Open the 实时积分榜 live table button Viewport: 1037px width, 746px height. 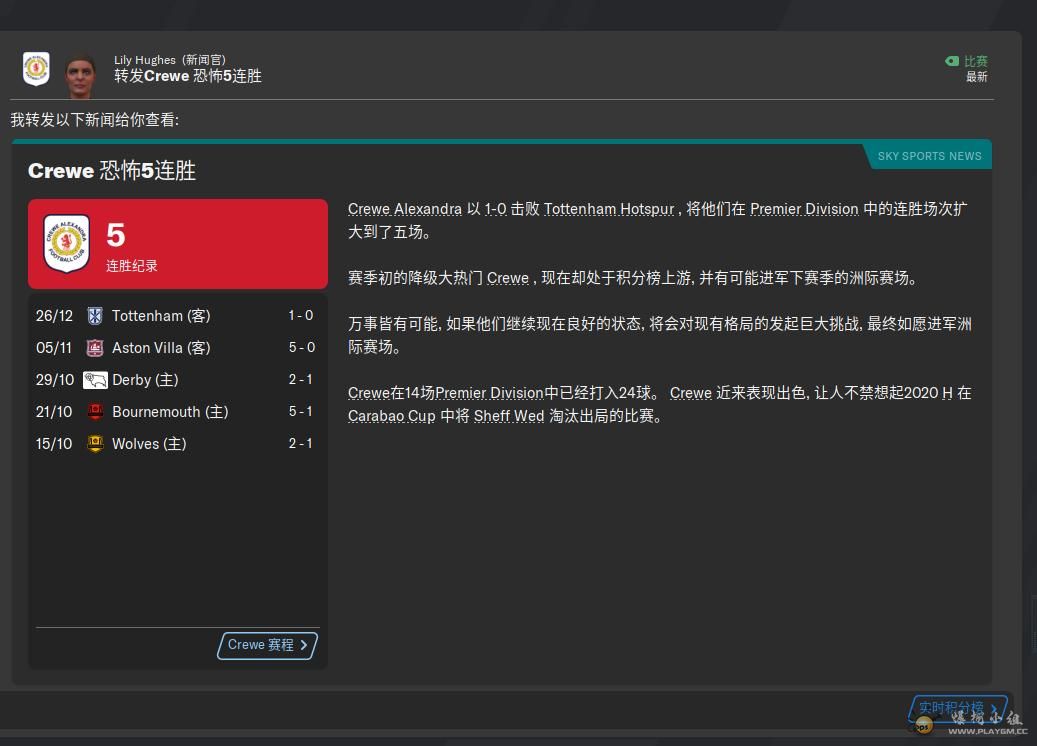958,708
